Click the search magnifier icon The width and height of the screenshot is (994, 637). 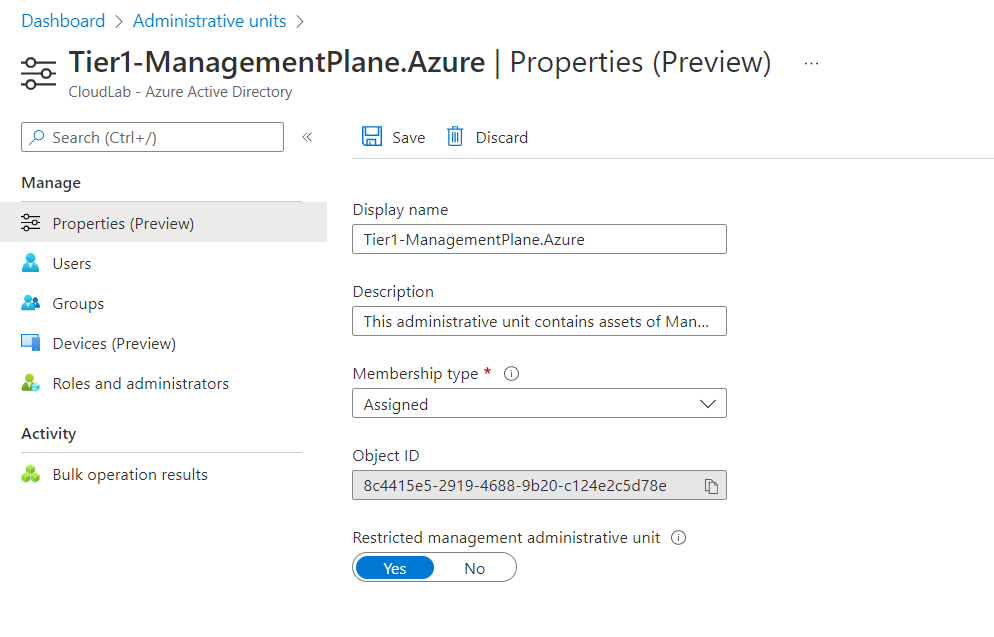click(37, 137)
